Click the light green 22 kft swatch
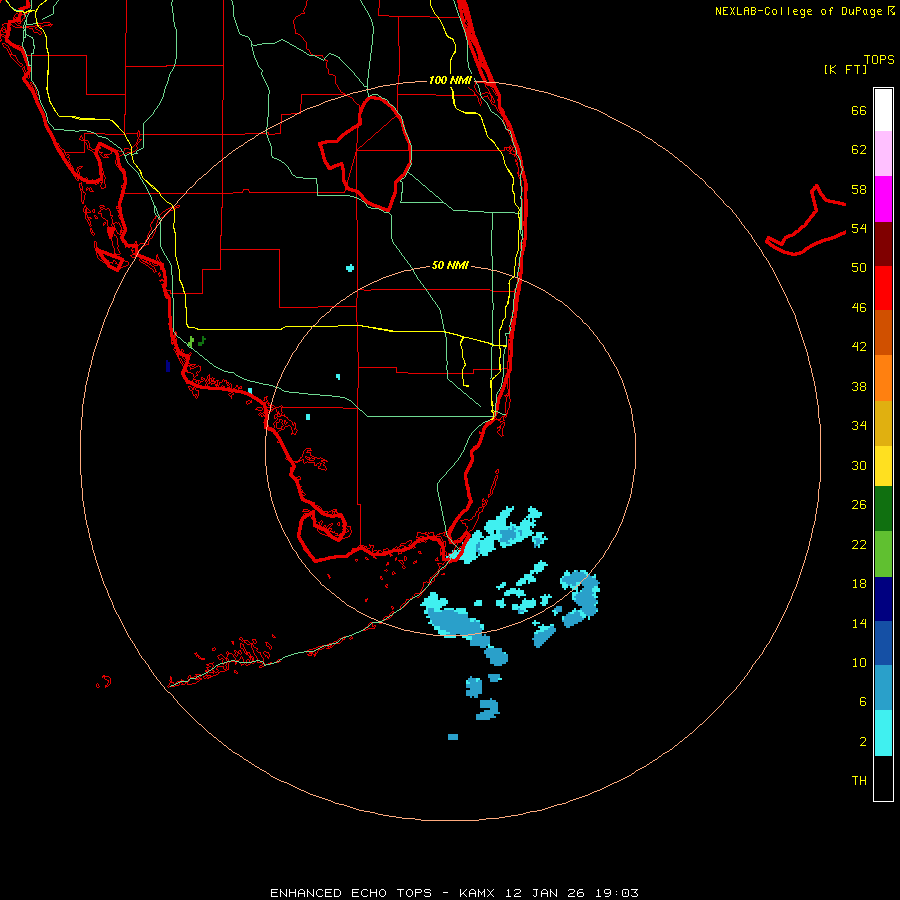The image size is (900, 900). (883, 554)
